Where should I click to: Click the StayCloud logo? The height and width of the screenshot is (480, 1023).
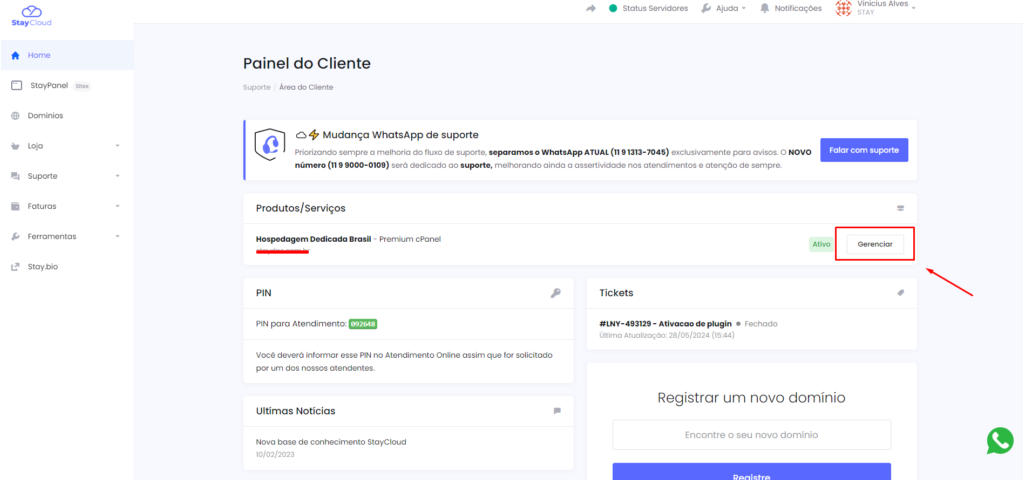(31, 16)
